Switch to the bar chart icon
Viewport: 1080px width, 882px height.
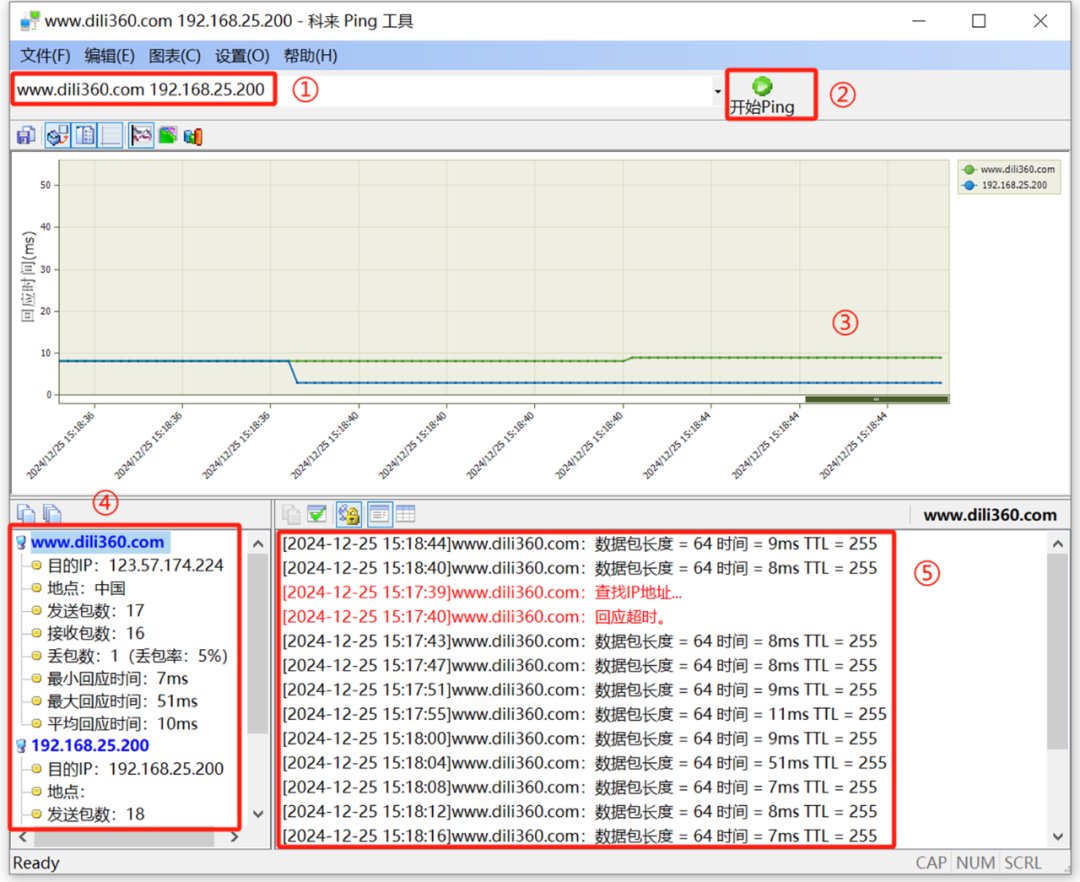193,135
